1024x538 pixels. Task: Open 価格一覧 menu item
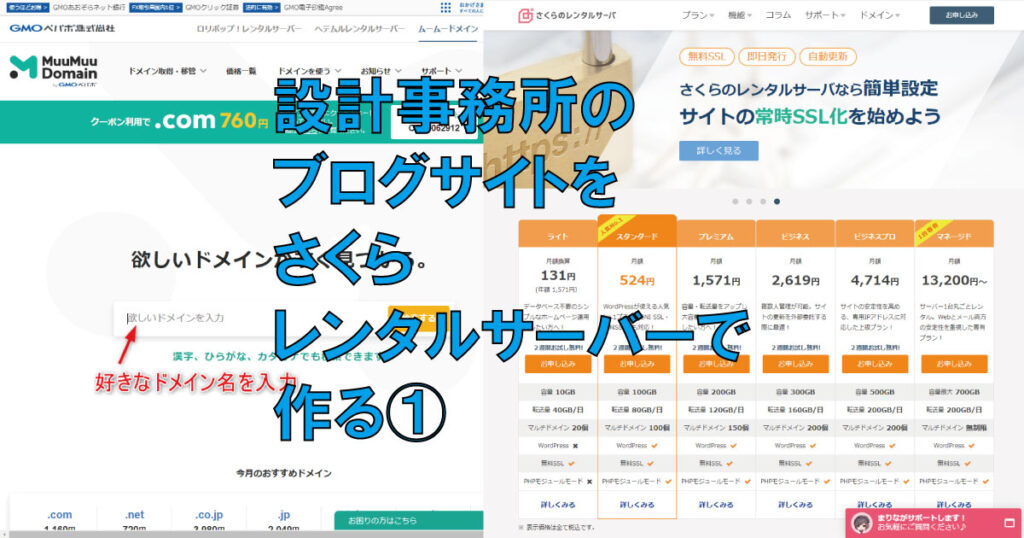(241, 71)
